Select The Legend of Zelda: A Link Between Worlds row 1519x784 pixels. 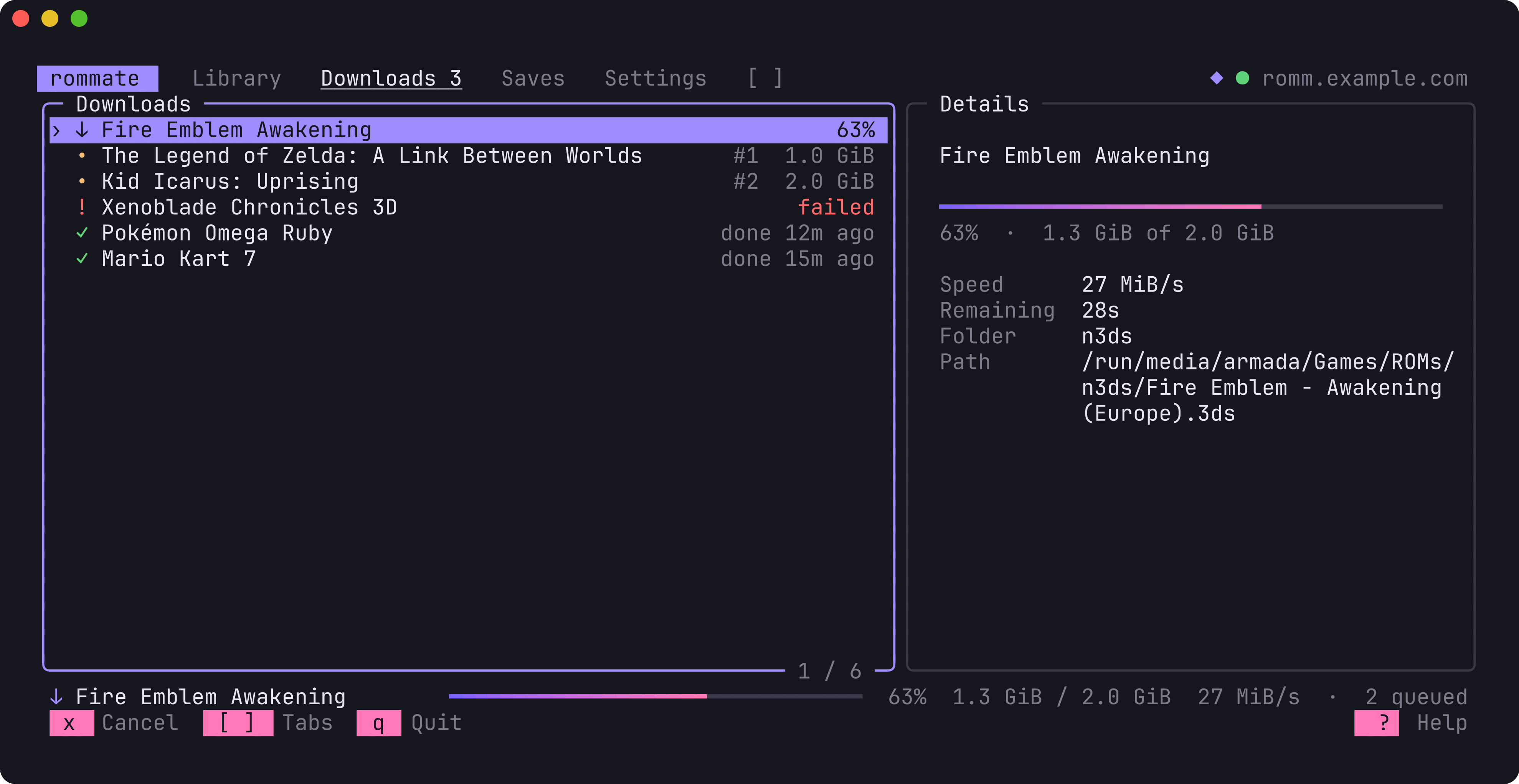(x=468, y=156)
